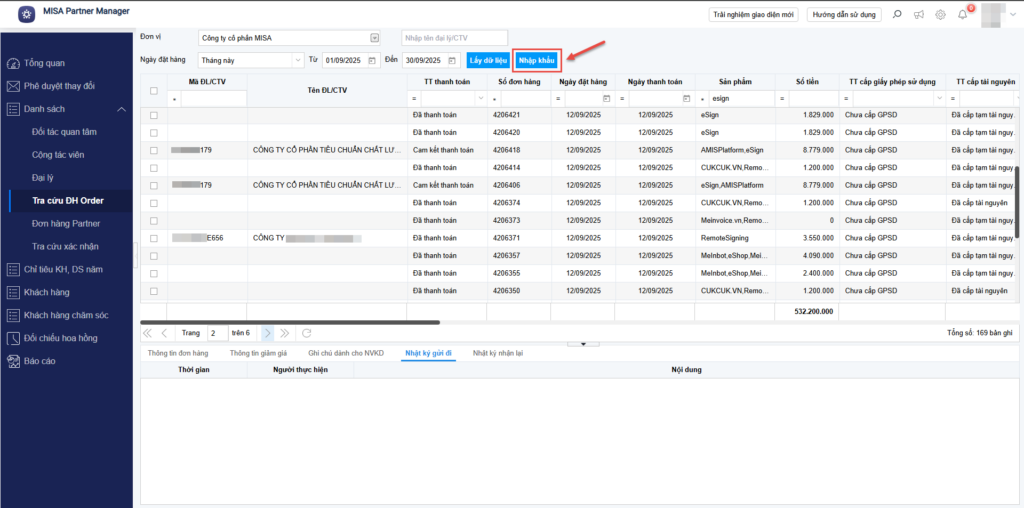Click the Trang page number field
Viewport: 1024px width, 508px height.
(218, 333)
